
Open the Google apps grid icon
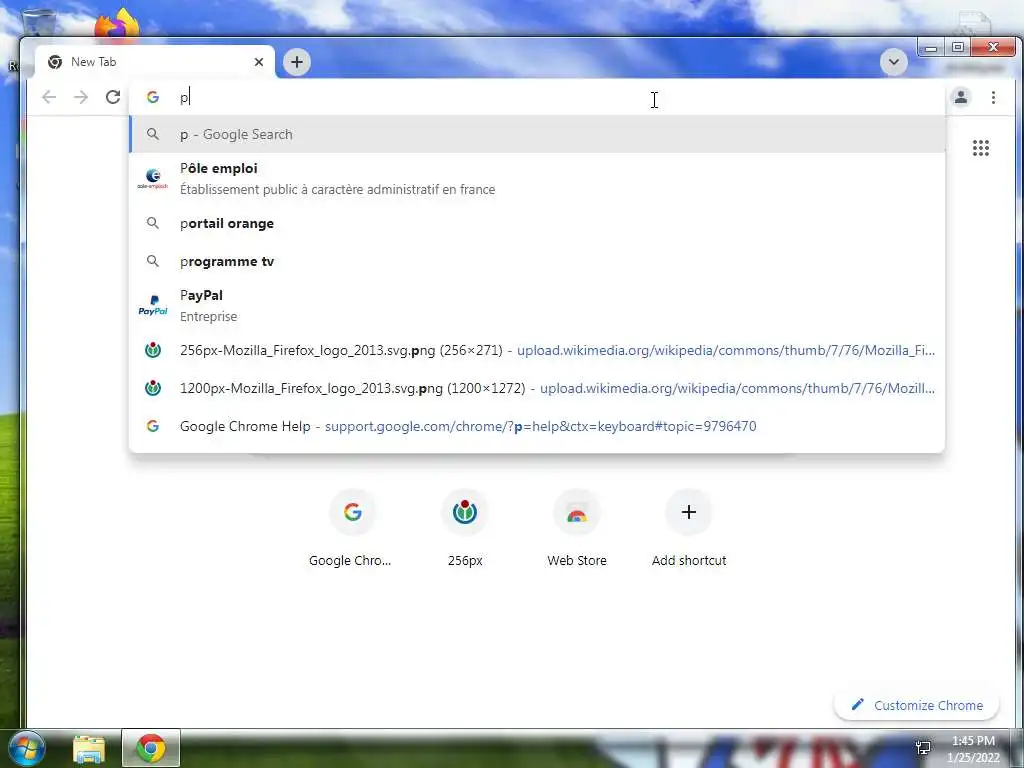tap(980, 148)
